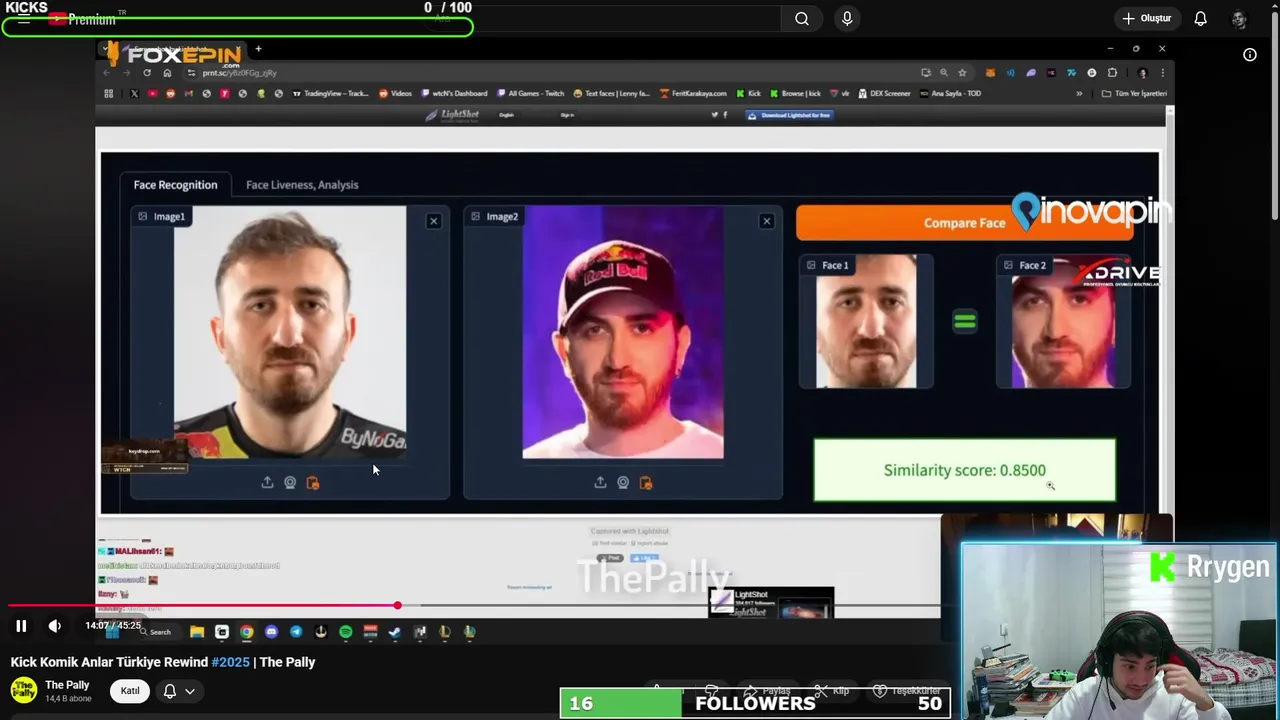Open DEX Screener bookmark

pos(885,94)
